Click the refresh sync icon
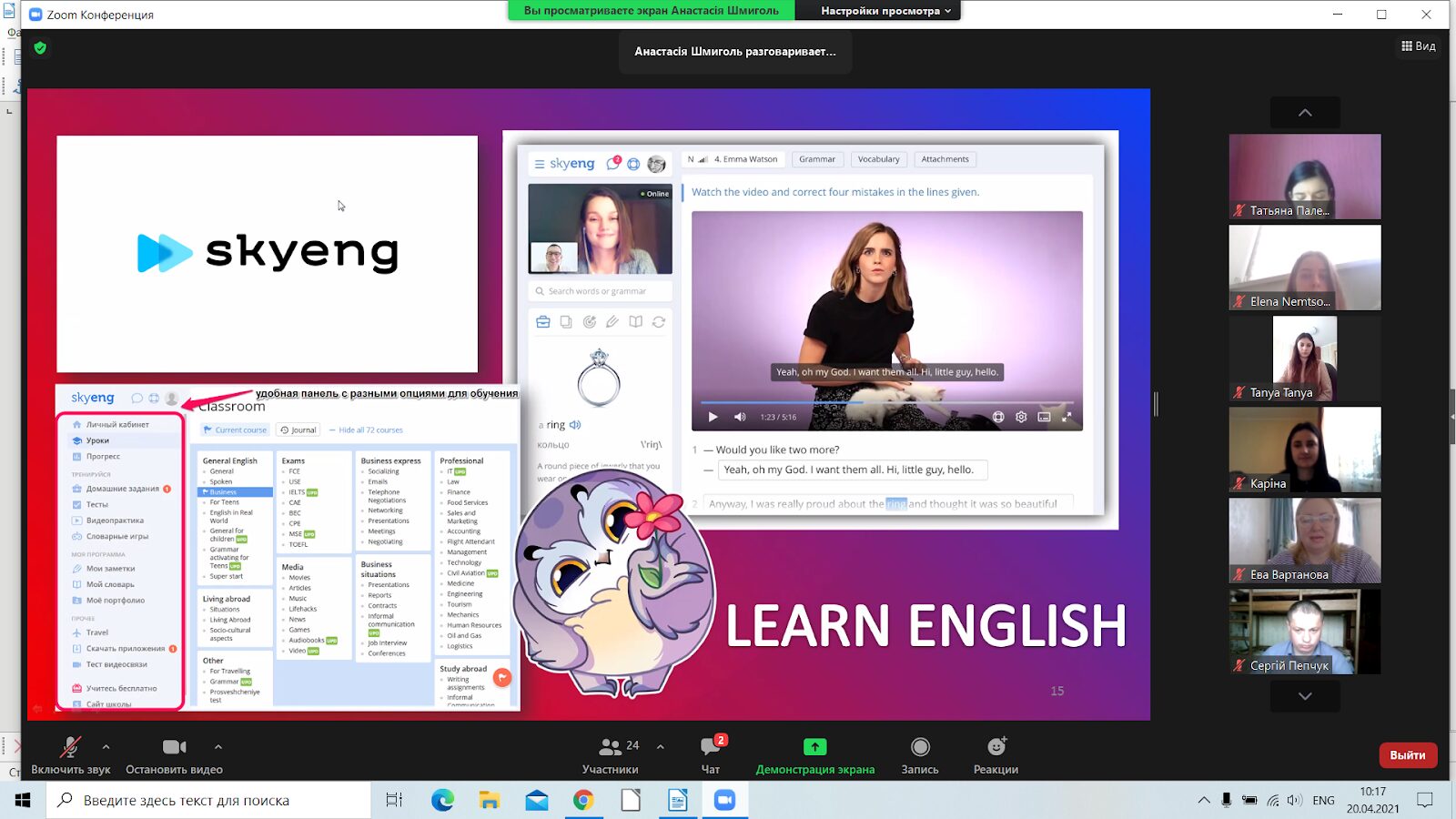The image size is (1456, 819). (x=659, y=322)
